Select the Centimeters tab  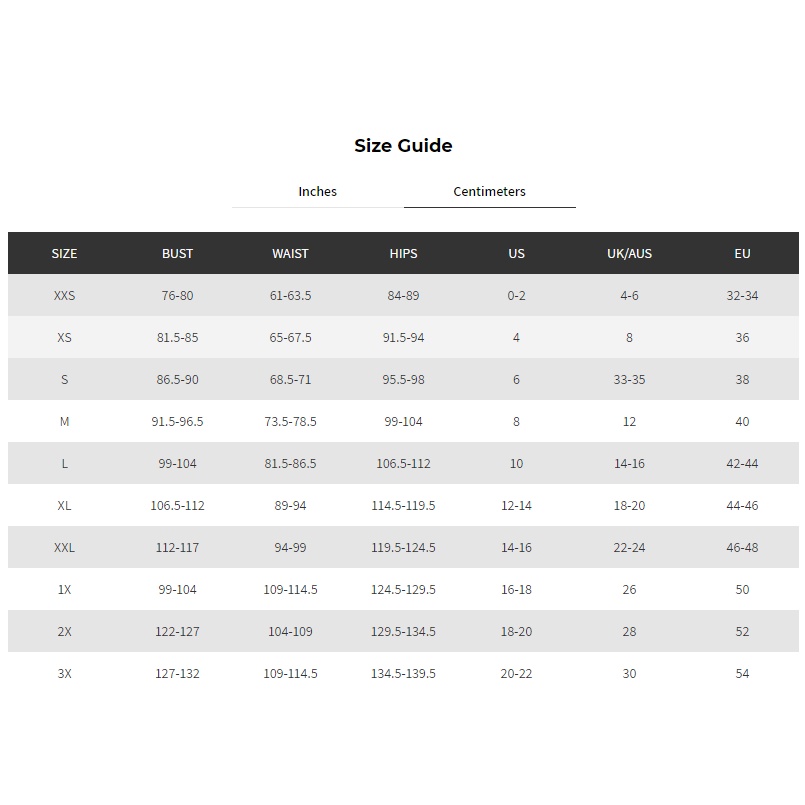(x=489, y=191)
